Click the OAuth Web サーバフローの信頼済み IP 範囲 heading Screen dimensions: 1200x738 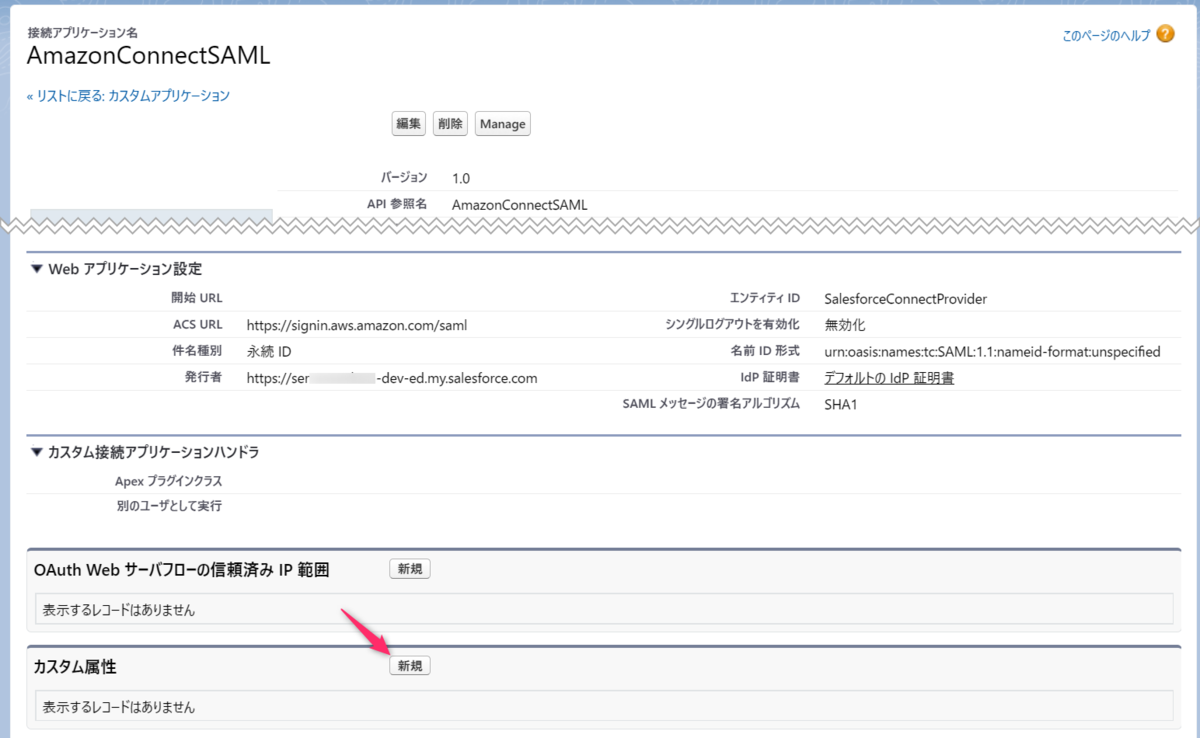pos(181,570)
